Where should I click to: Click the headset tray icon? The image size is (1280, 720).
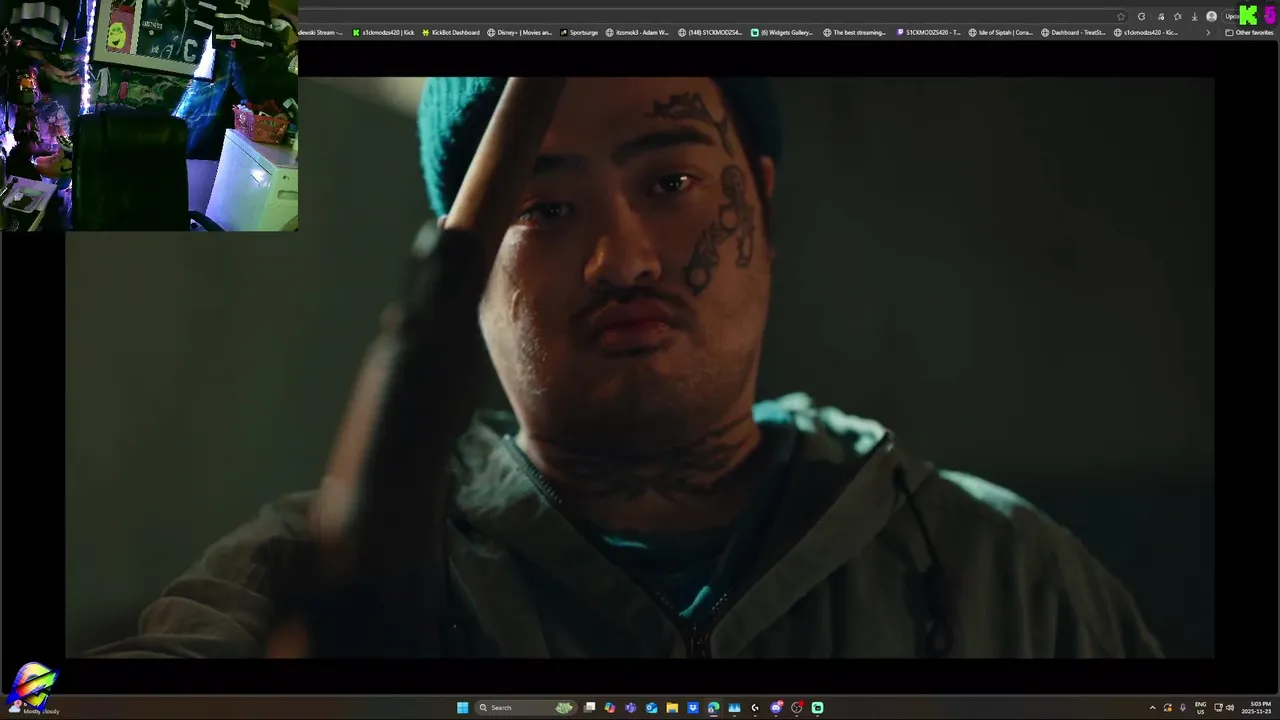coord(1167,708)
